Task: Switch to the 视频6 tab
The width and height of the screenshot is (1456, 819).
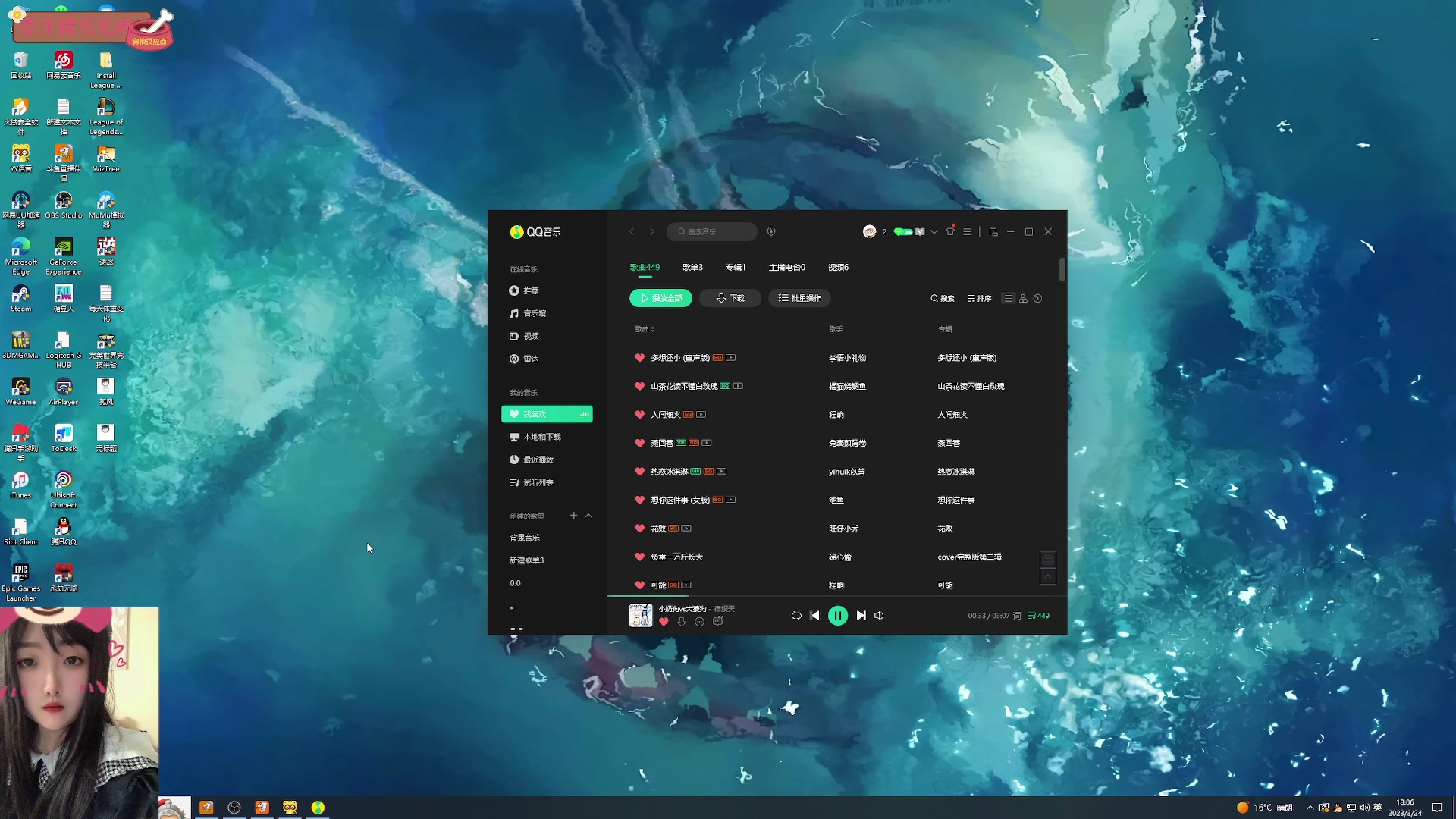Action: click(838, 268)
